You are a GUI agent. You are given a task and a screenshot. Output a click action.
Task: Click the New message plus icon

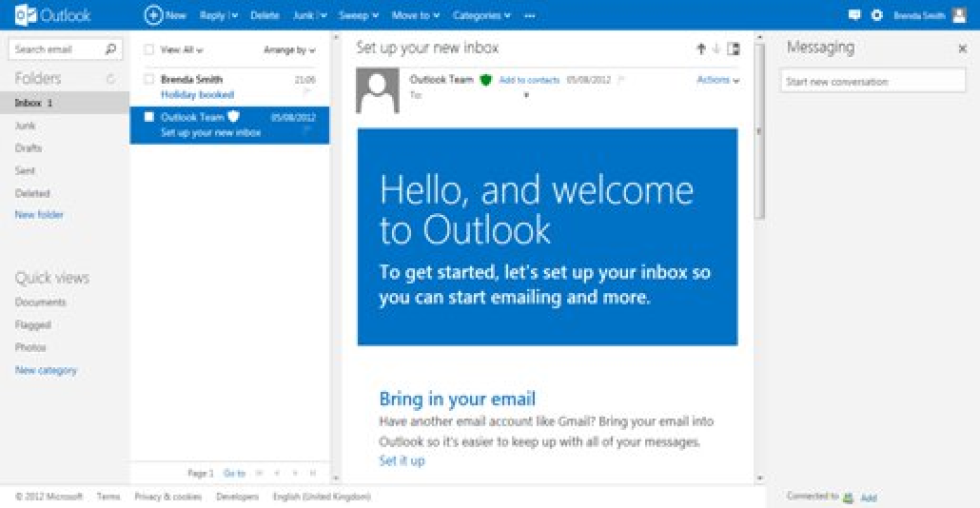point(153,15)
